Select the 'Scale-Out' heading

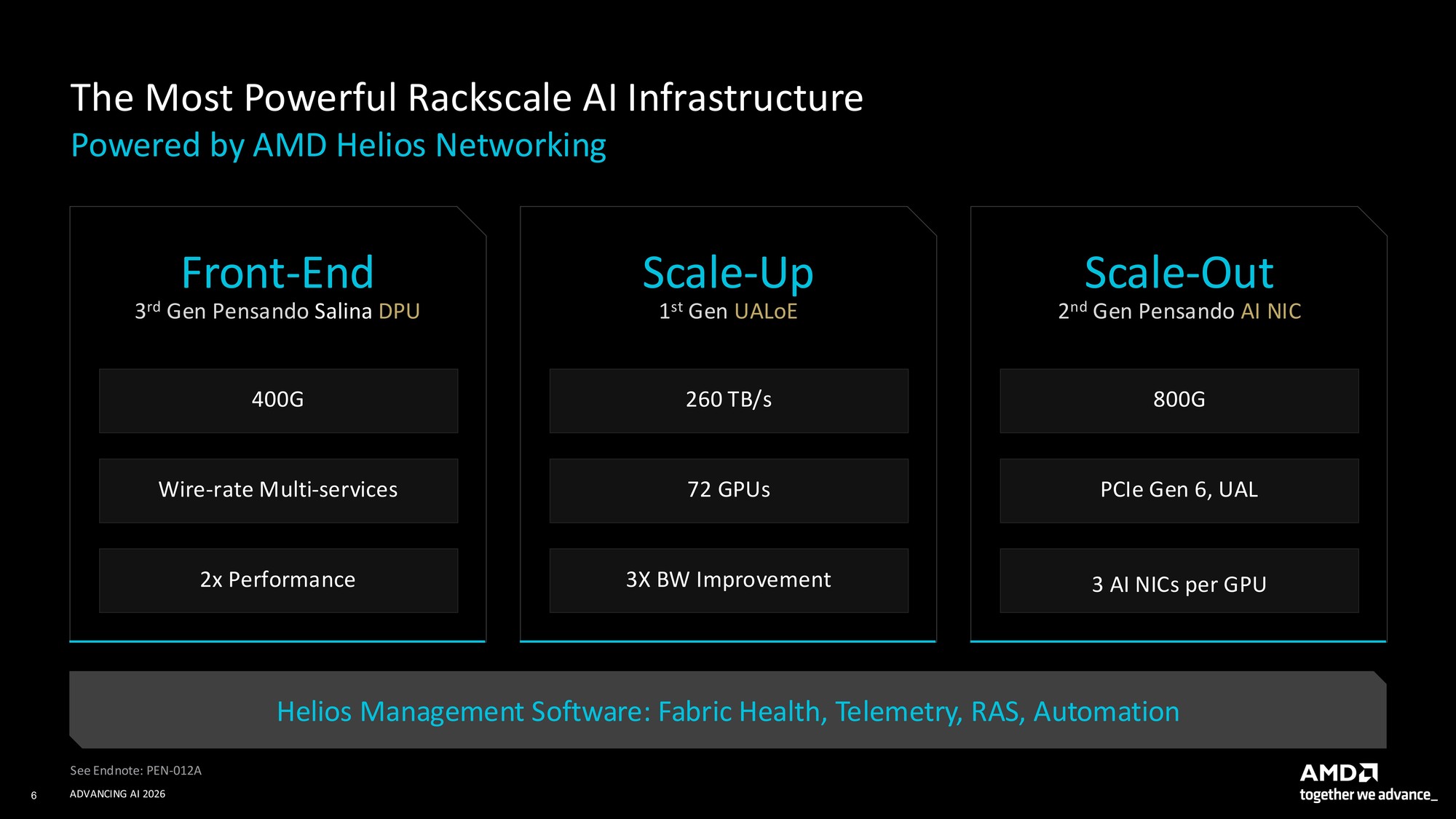tap(1179, 273)
